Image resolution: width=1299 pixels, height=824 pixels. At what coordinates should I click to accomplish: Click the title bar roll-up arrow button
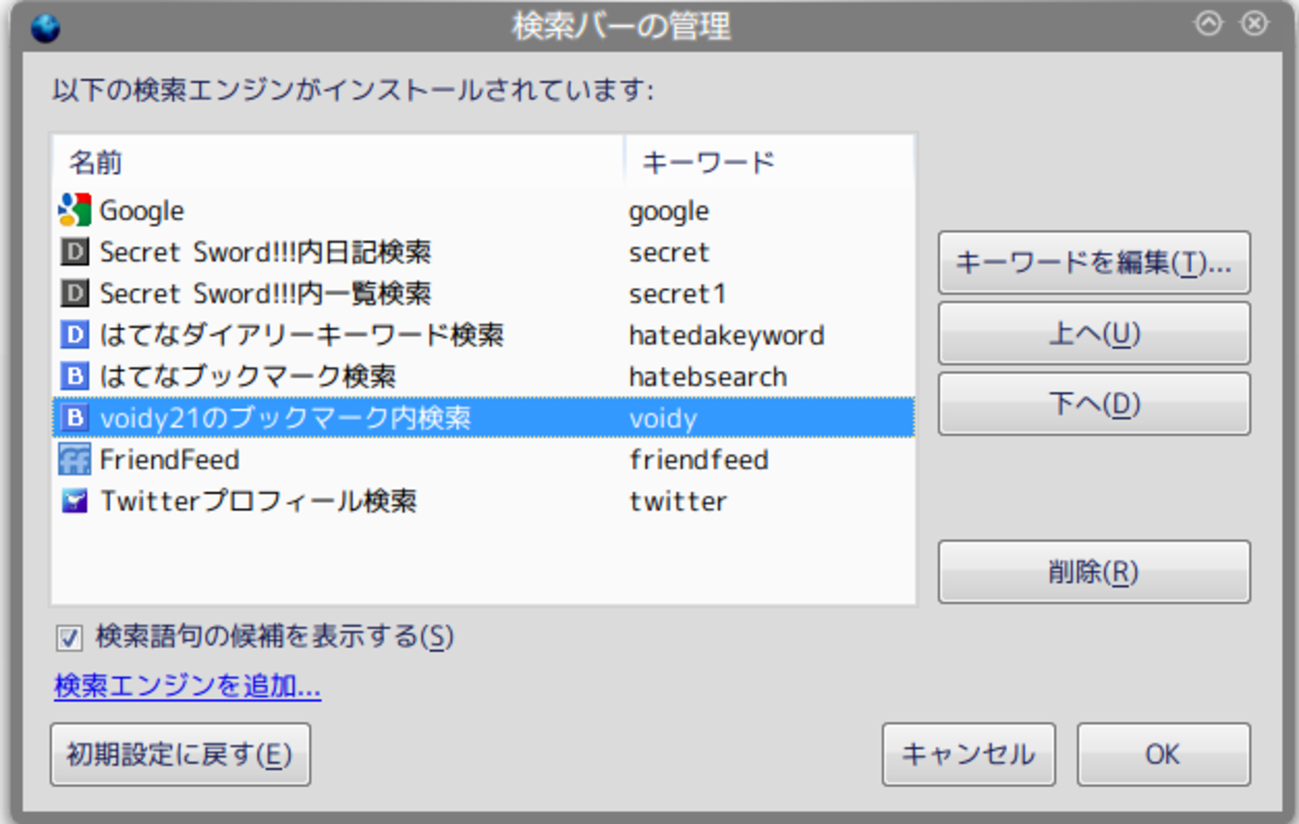pyautogui.click(x=1209, y=24)
